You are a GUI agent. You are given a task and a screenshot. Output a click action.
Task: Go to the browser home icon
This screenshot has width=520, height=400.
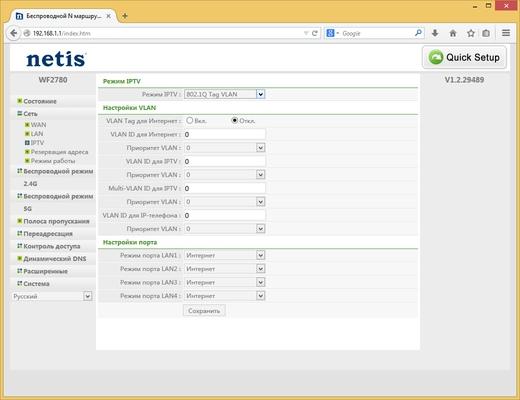click(x=453, y=33)
